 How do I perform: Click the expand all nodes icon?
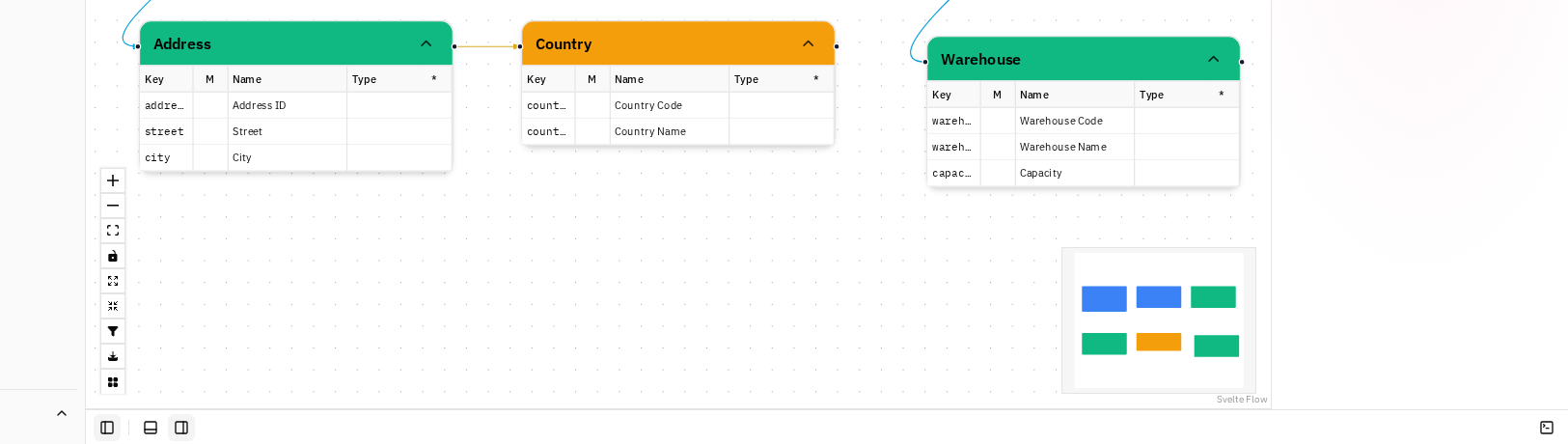113,281
